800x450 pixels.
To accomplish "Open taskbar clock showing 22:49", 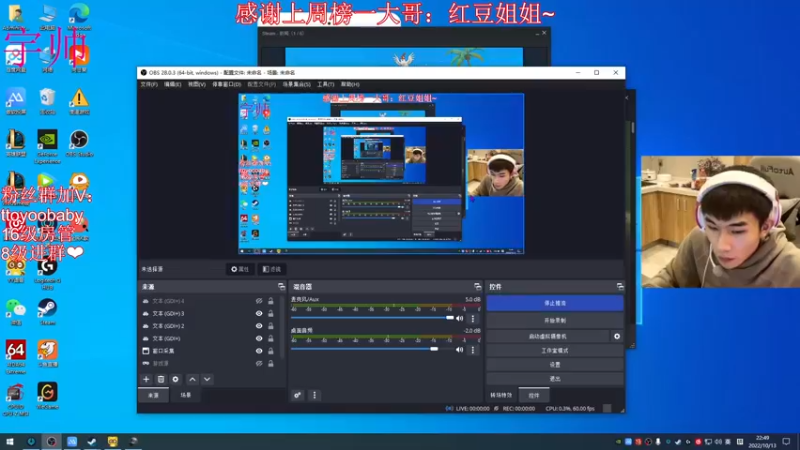I will coord(762,441).
